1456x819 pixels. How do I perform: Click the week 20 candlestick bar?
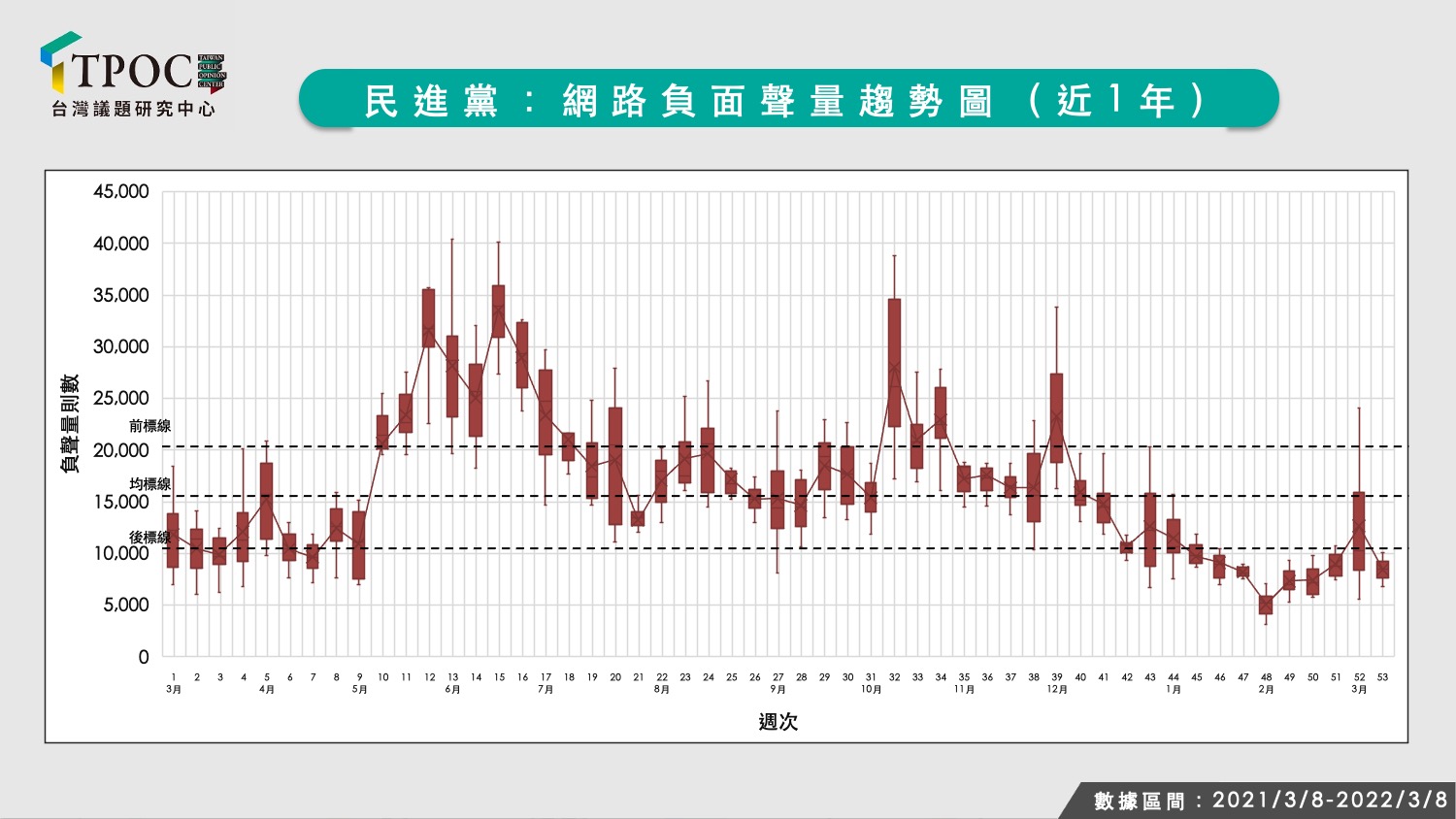615,466
